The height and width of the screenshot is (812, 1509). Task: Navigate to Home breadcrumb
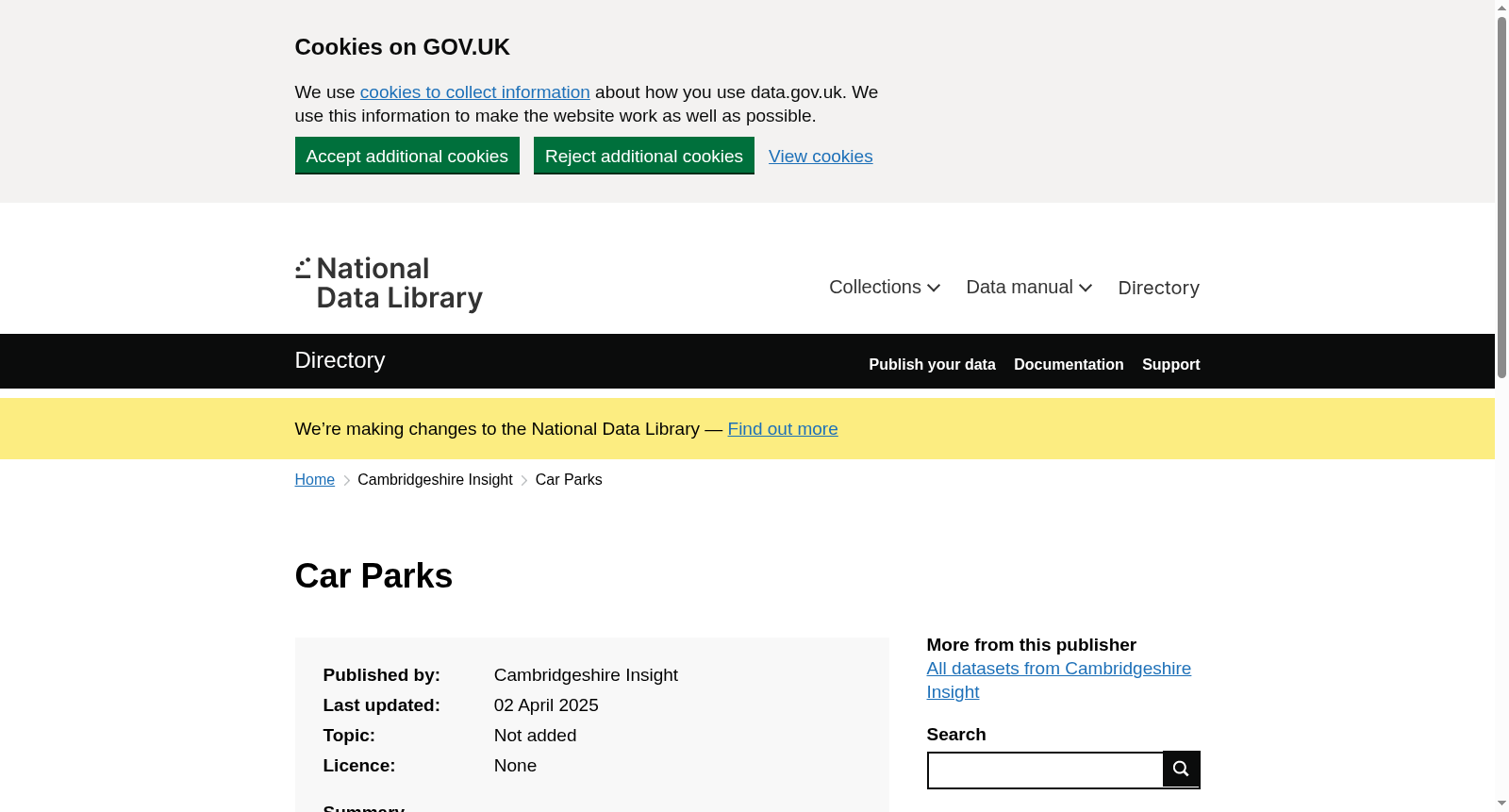click(315, 480)
